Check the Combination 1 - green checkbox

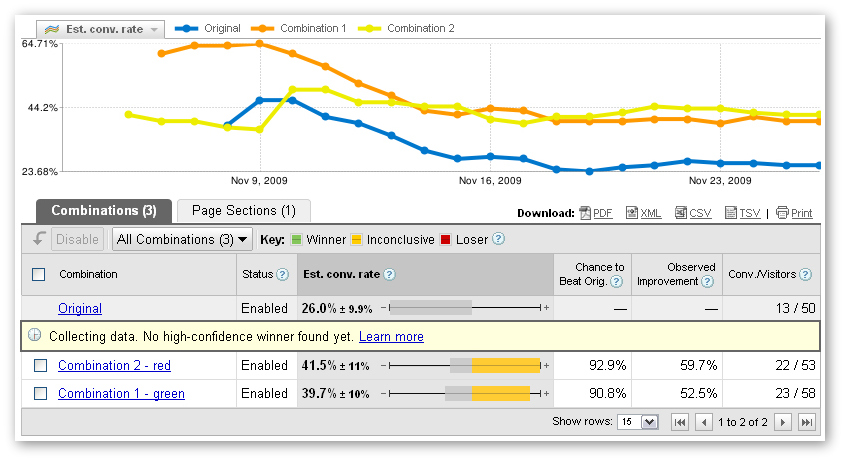coord(41,394)
